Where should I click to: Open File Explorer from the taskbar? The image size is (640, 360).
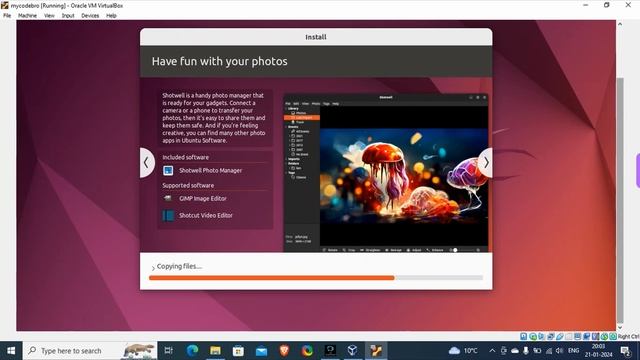[x=215, y=351]
